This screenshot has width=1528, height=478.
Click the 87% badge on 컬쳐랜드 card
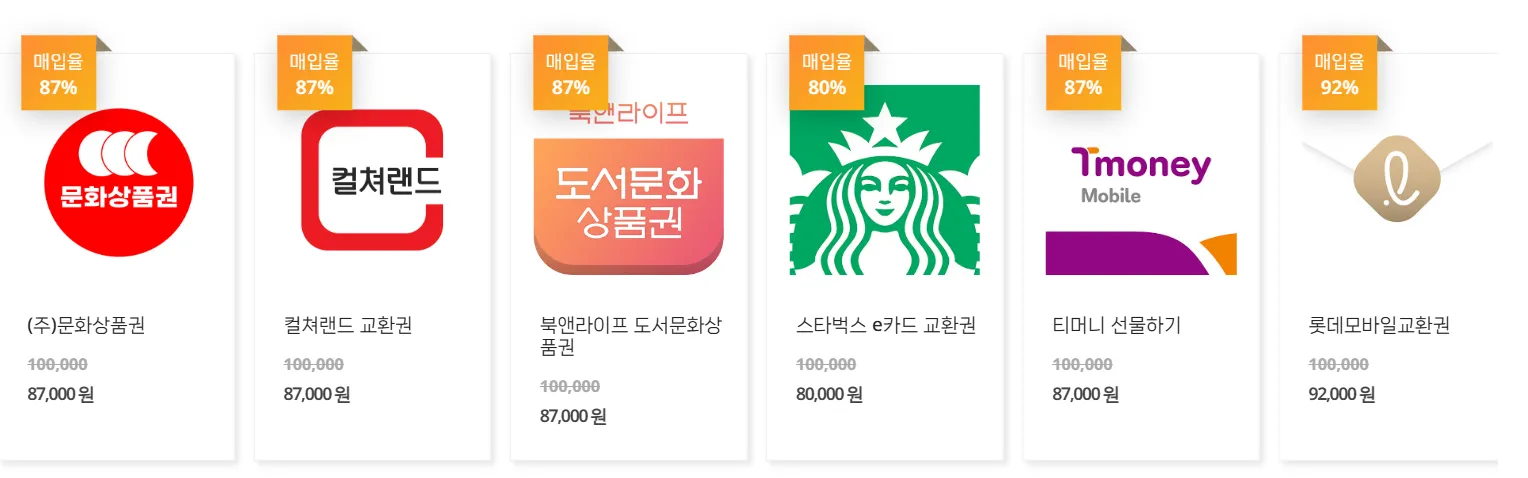(x=314, y=74)
